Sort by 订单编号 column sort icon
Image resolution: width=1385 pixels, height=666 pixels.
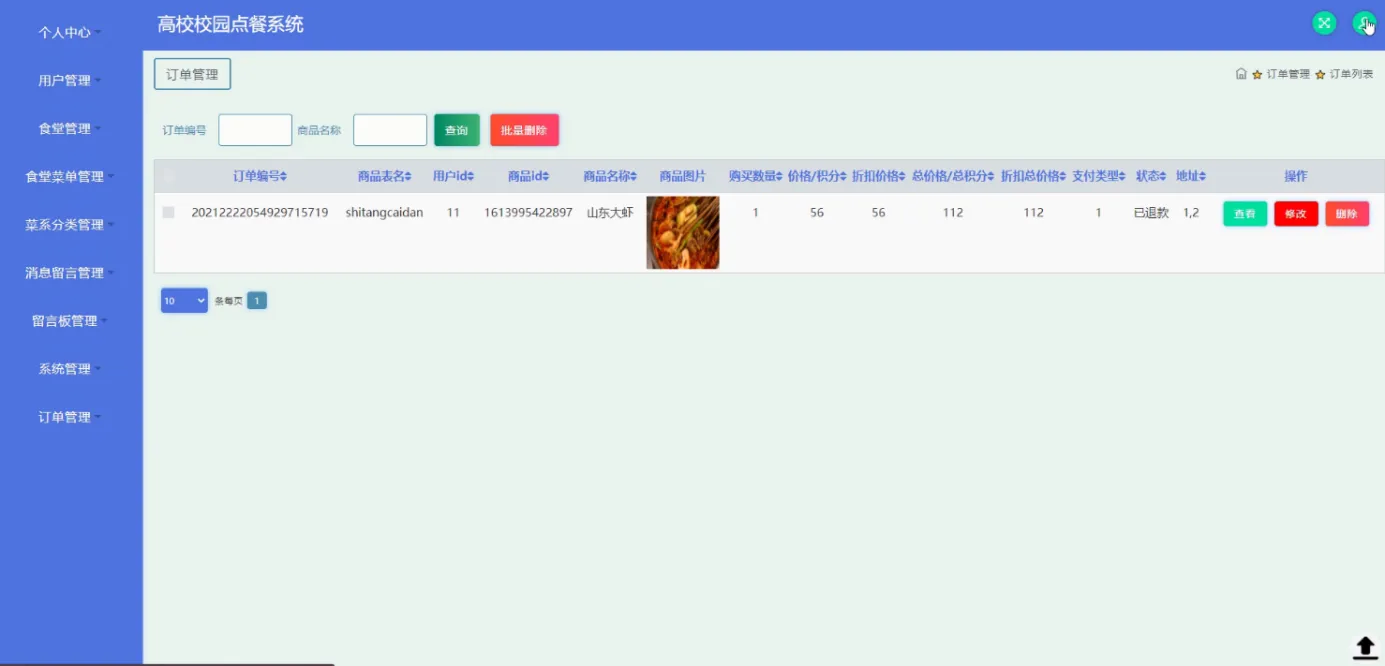tap(284, 177)
